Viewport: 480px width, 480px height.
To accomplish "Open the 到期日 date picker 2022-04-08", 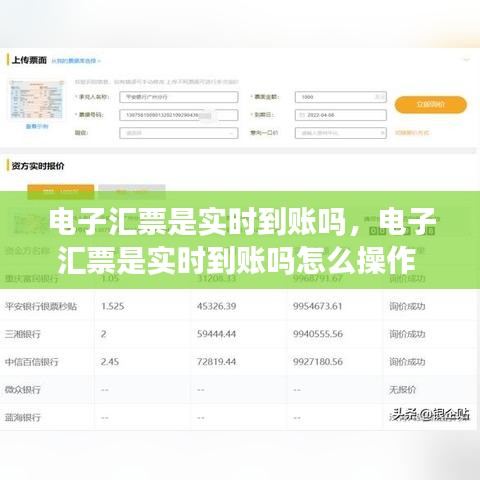I will 341,115.
